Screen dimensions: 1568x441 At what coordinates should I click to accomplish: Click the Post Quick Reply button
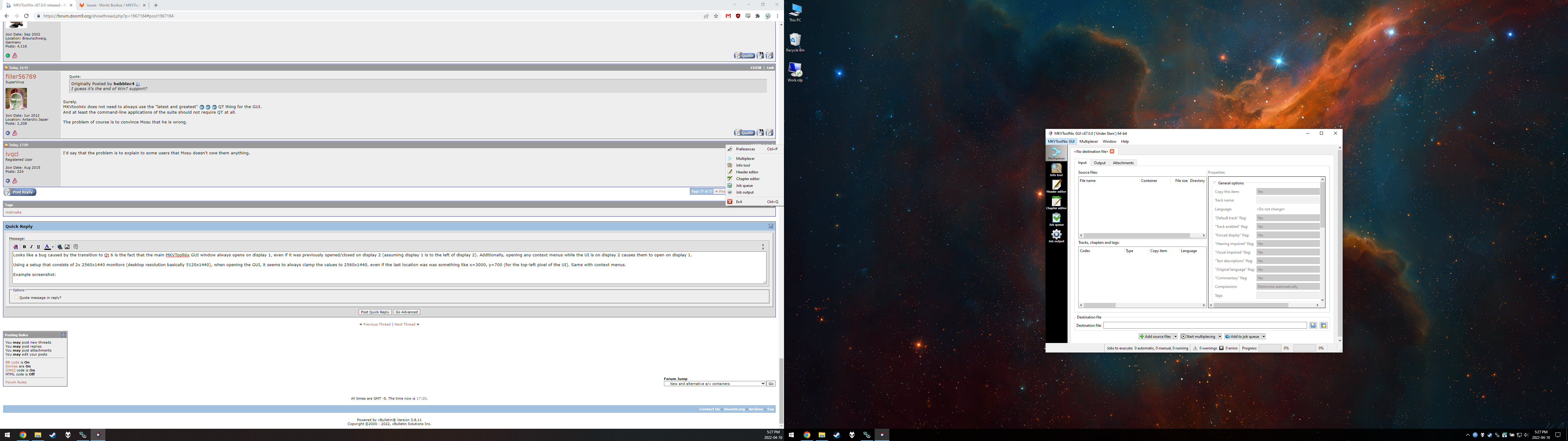pyautogui.click(x=375, y=312)
